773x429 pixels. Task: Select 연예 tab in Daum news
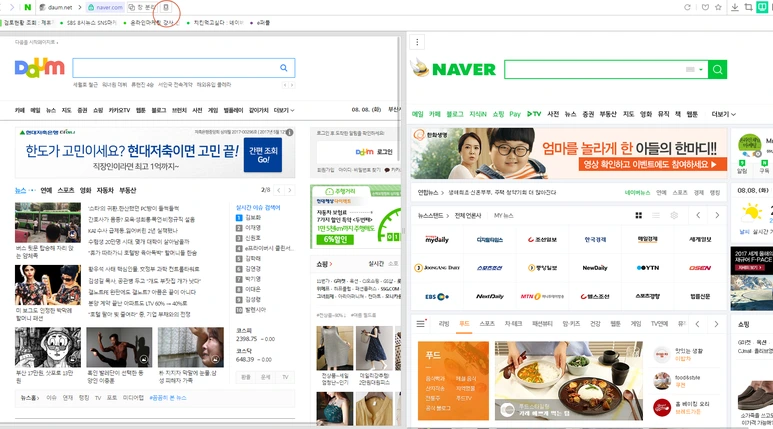click(x=46, y=190)
